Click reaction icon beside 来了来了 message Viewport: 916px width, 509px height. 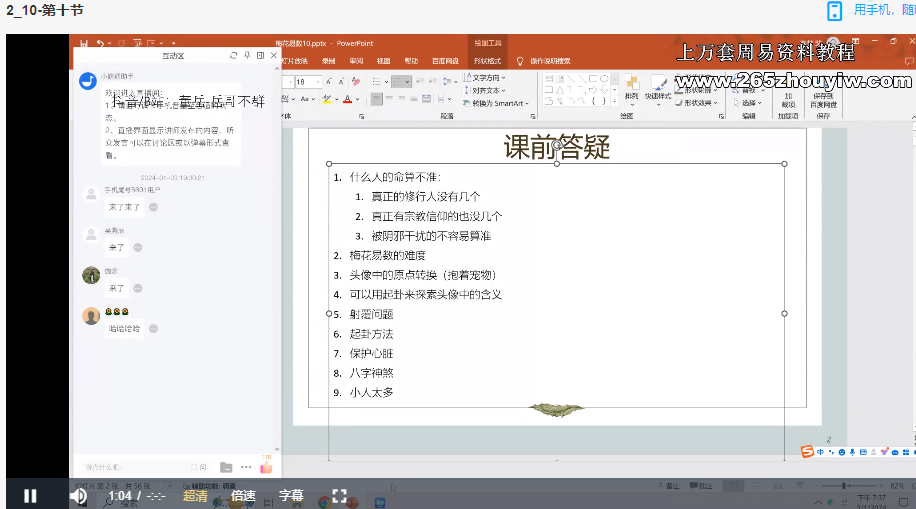pos(154,207)
